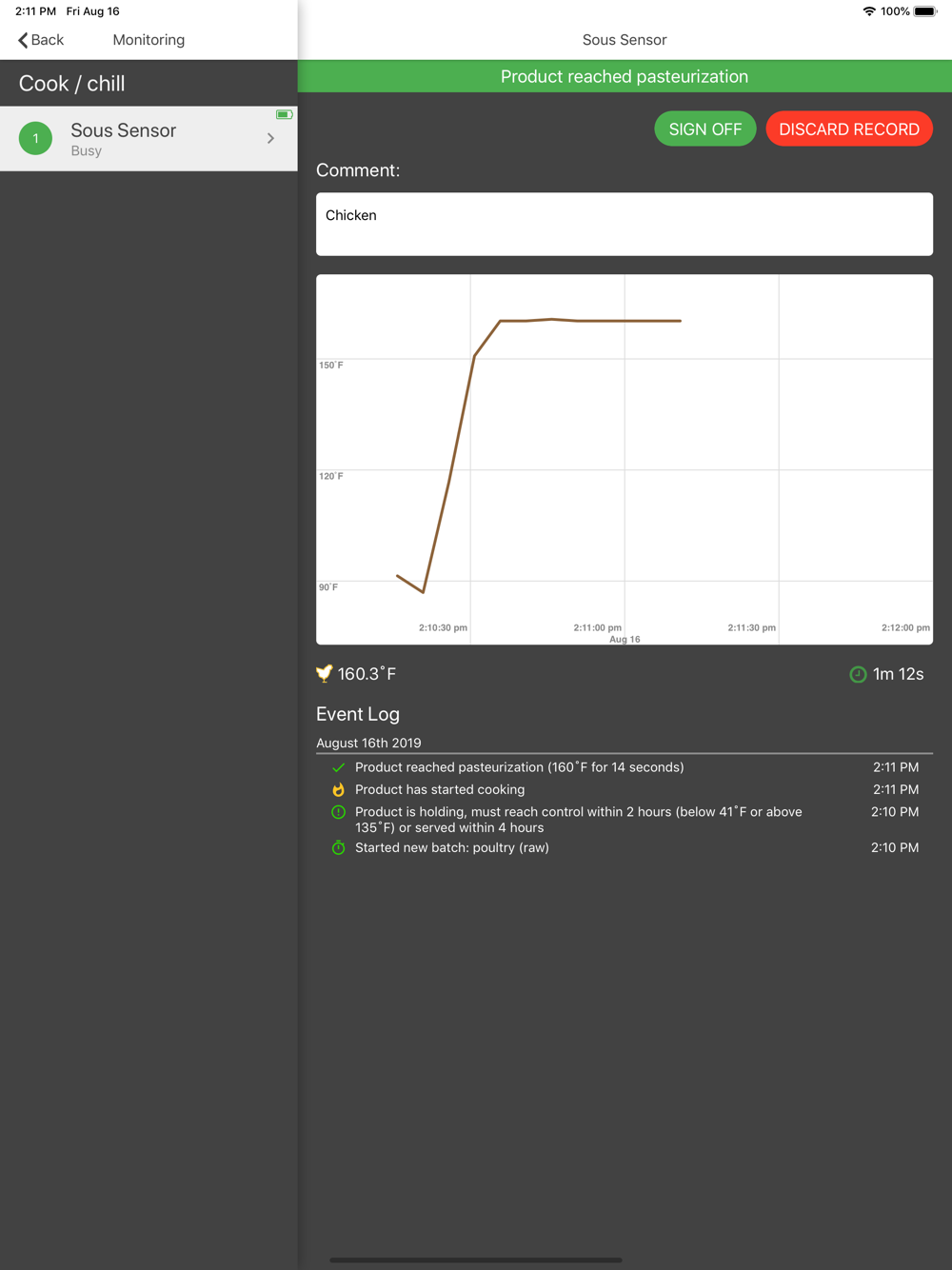The image size is (952, 1270).
Task: Click the flame icon for started cooking
Action: [338, 790]
